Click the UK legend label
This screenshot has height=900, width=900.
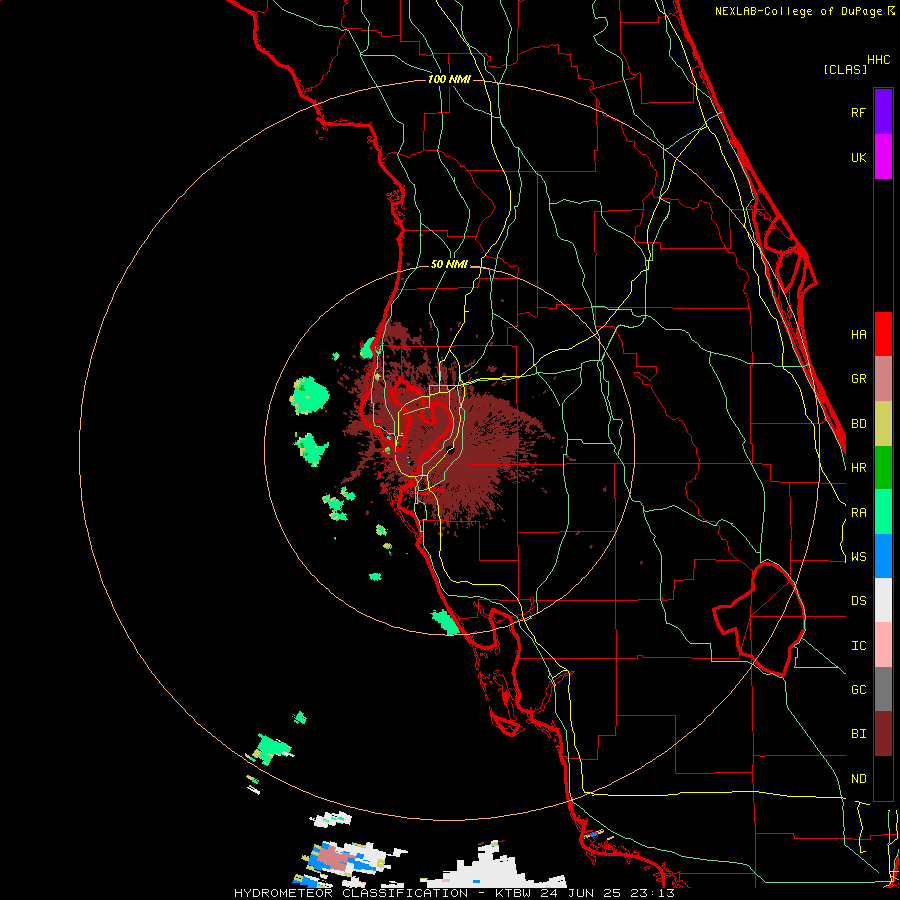(858, 157)
